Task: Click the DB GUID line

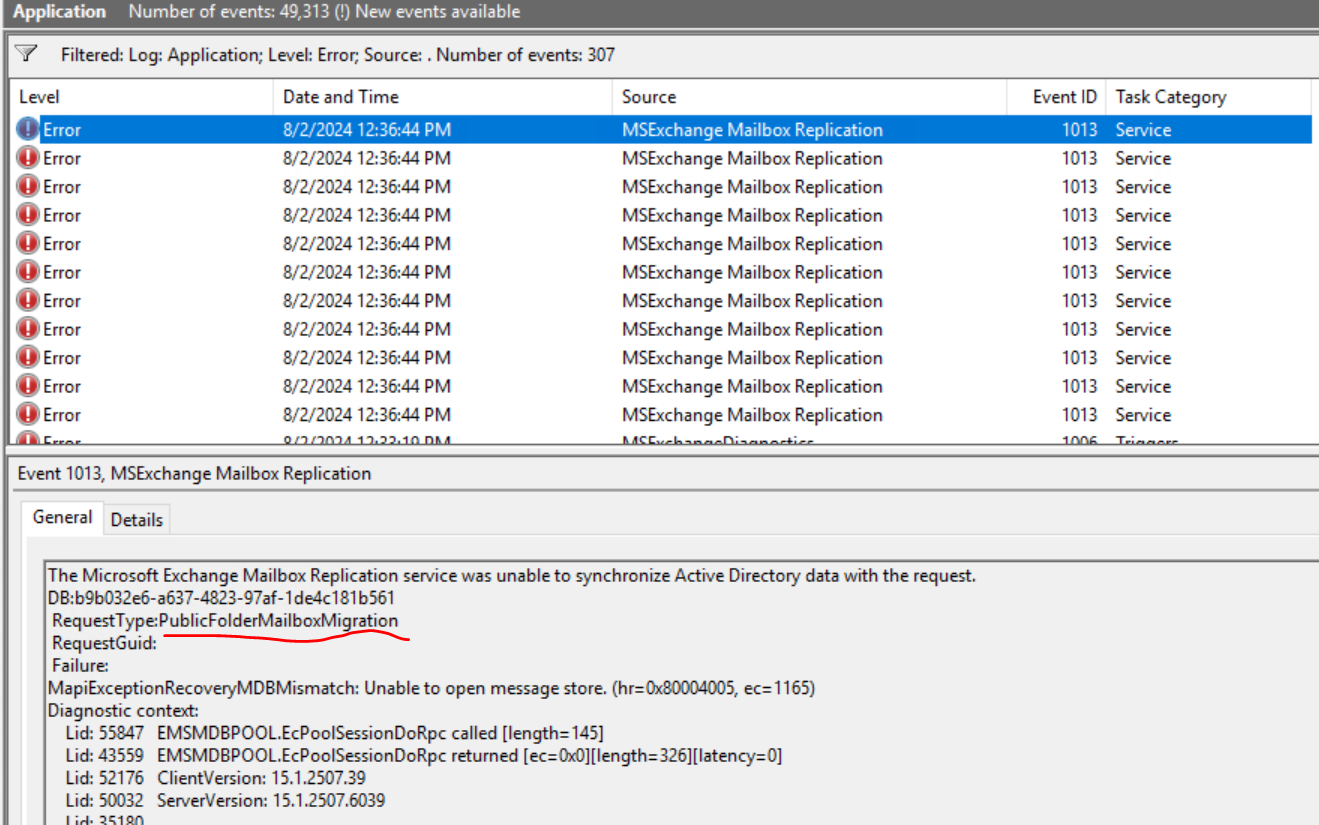Action: pos(221,598)
